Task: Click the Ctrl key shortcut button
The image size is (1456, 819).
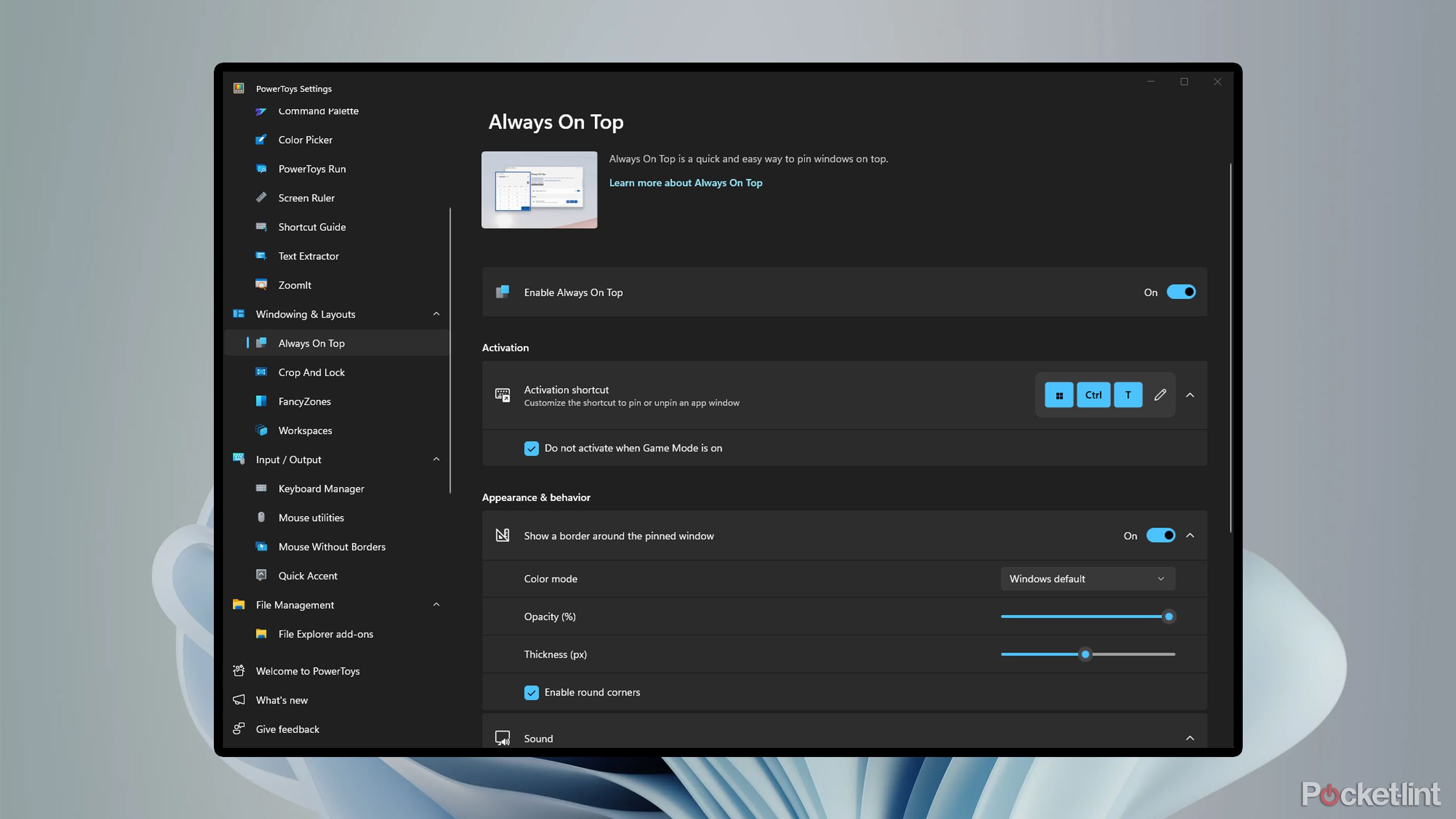Action: [x=1093, y=395]
